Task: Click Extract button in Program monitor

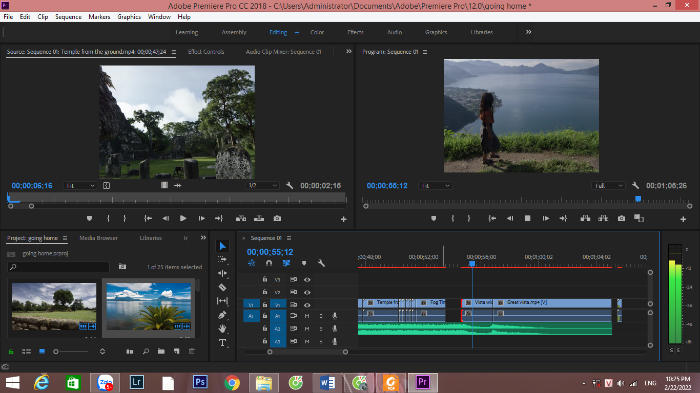Action: (603, 218)
